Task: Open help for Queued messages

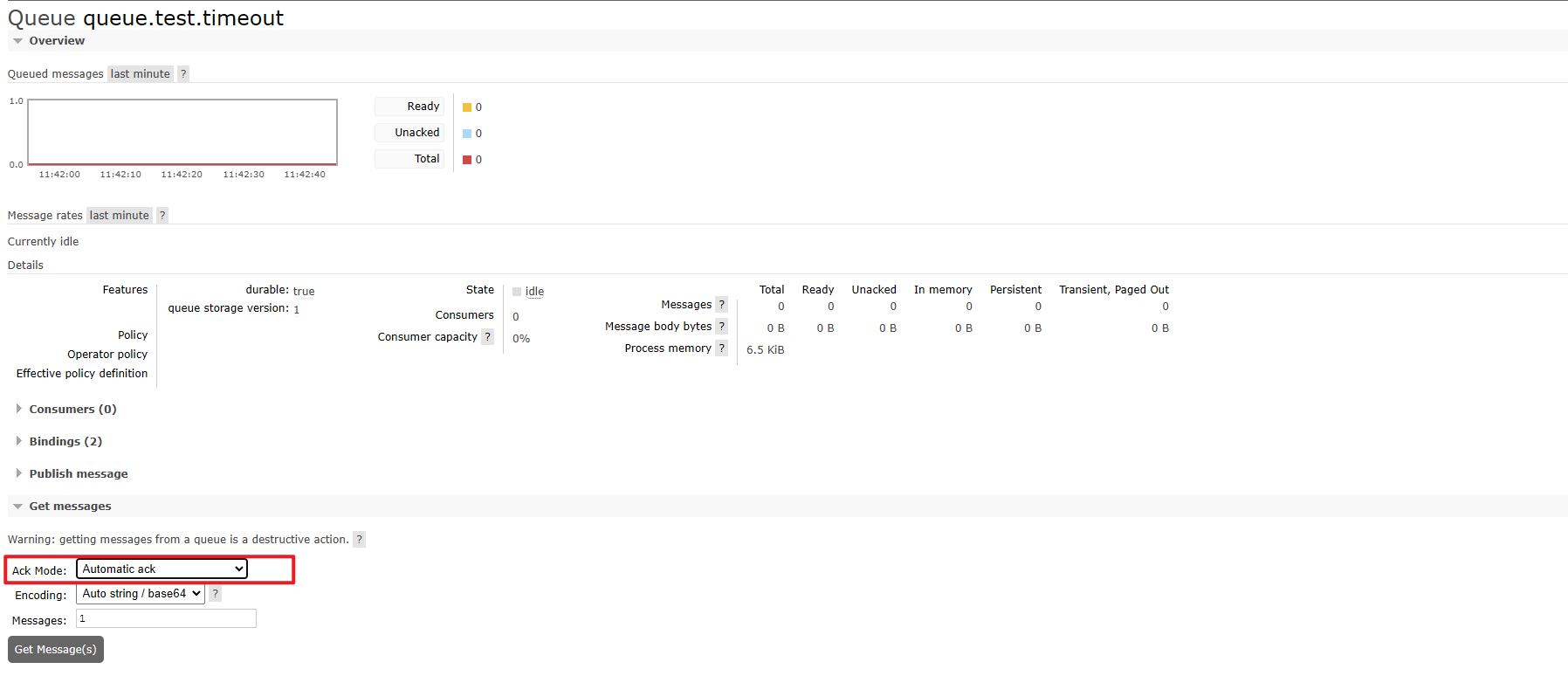Action: (x=183, y=74)
